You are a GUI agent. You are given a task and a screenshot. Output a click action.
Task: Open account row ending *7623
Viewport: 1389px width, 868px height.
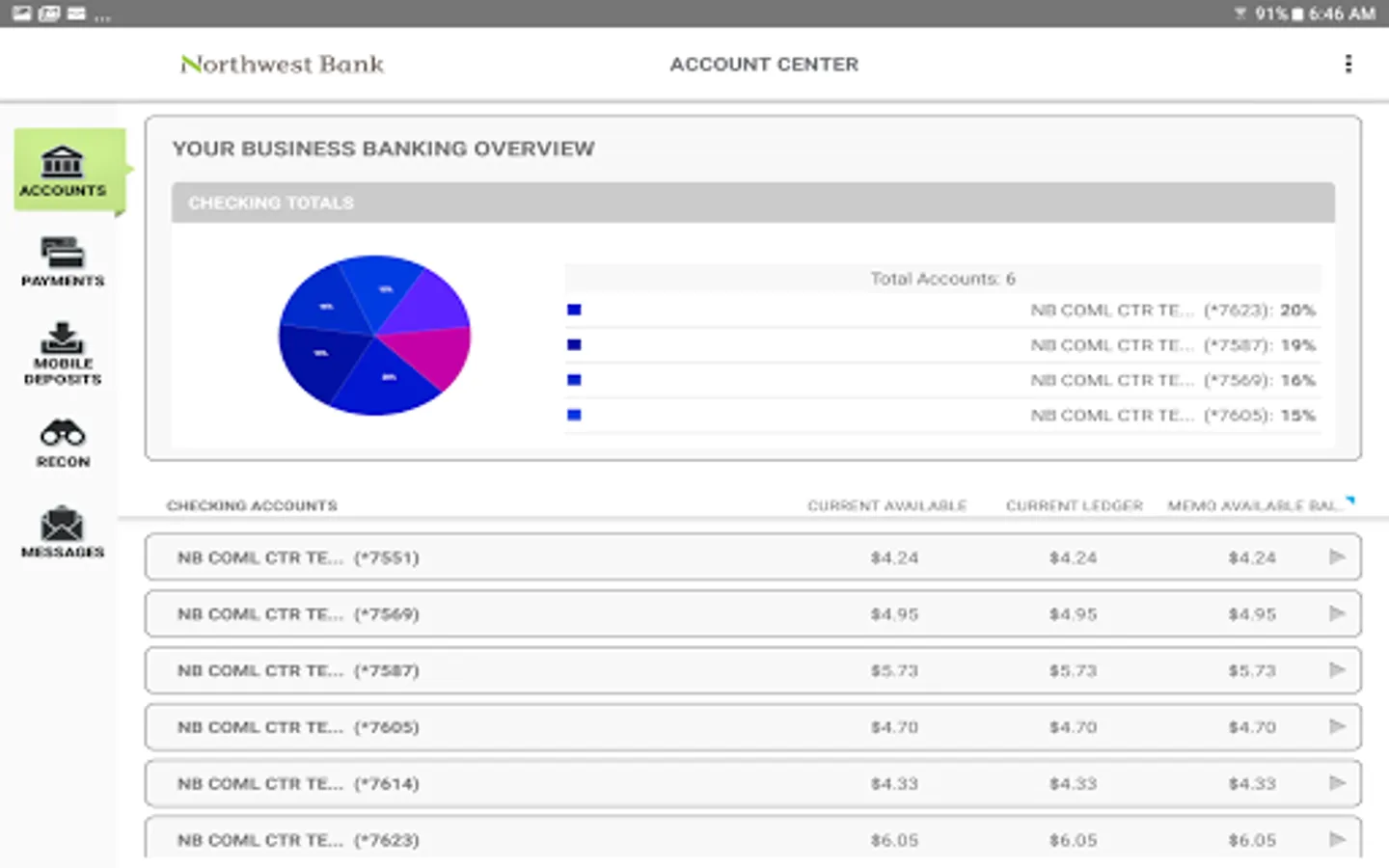[x=753, y=838]
